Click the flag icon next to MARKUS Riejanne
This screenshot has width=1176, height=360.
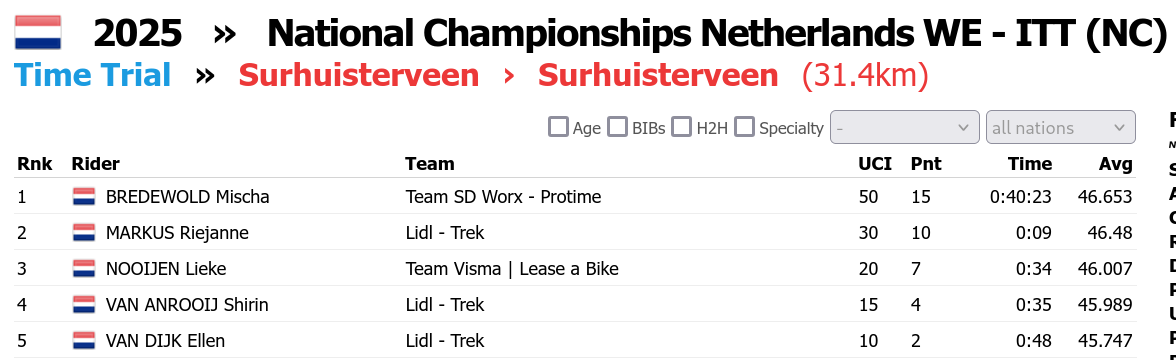click(x=84, y=233)
